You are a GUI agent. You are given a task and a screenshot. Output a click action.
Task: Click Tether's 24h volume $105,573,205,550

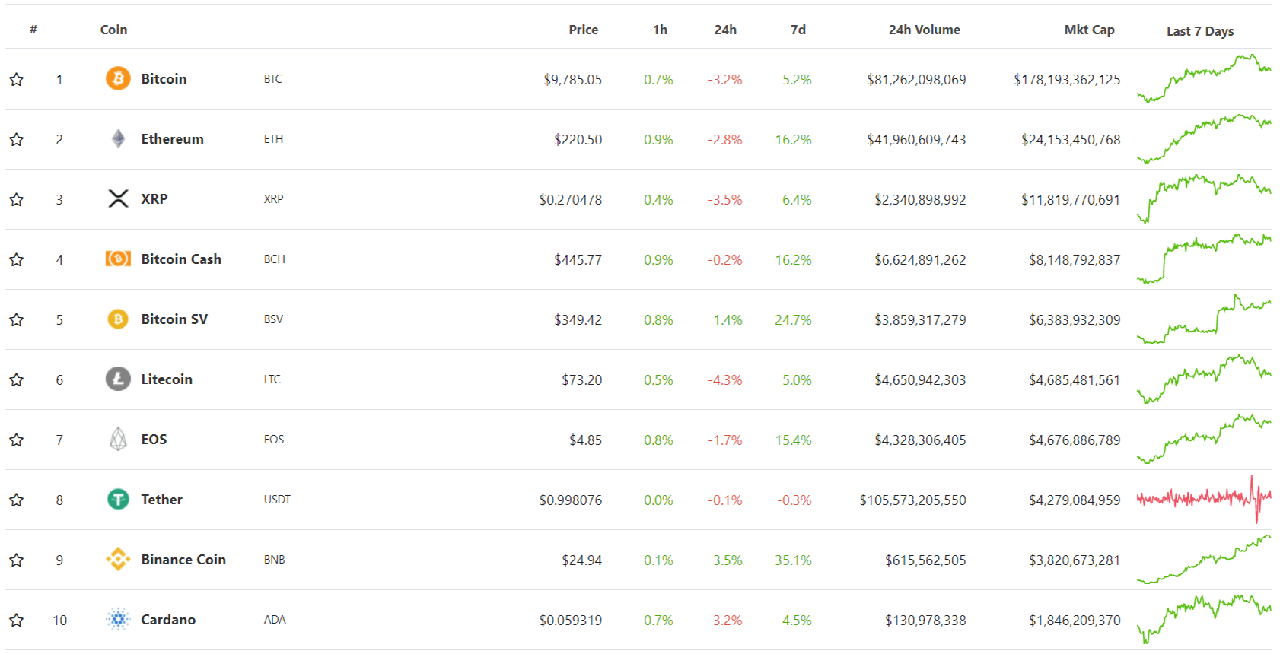click(913, 499)
